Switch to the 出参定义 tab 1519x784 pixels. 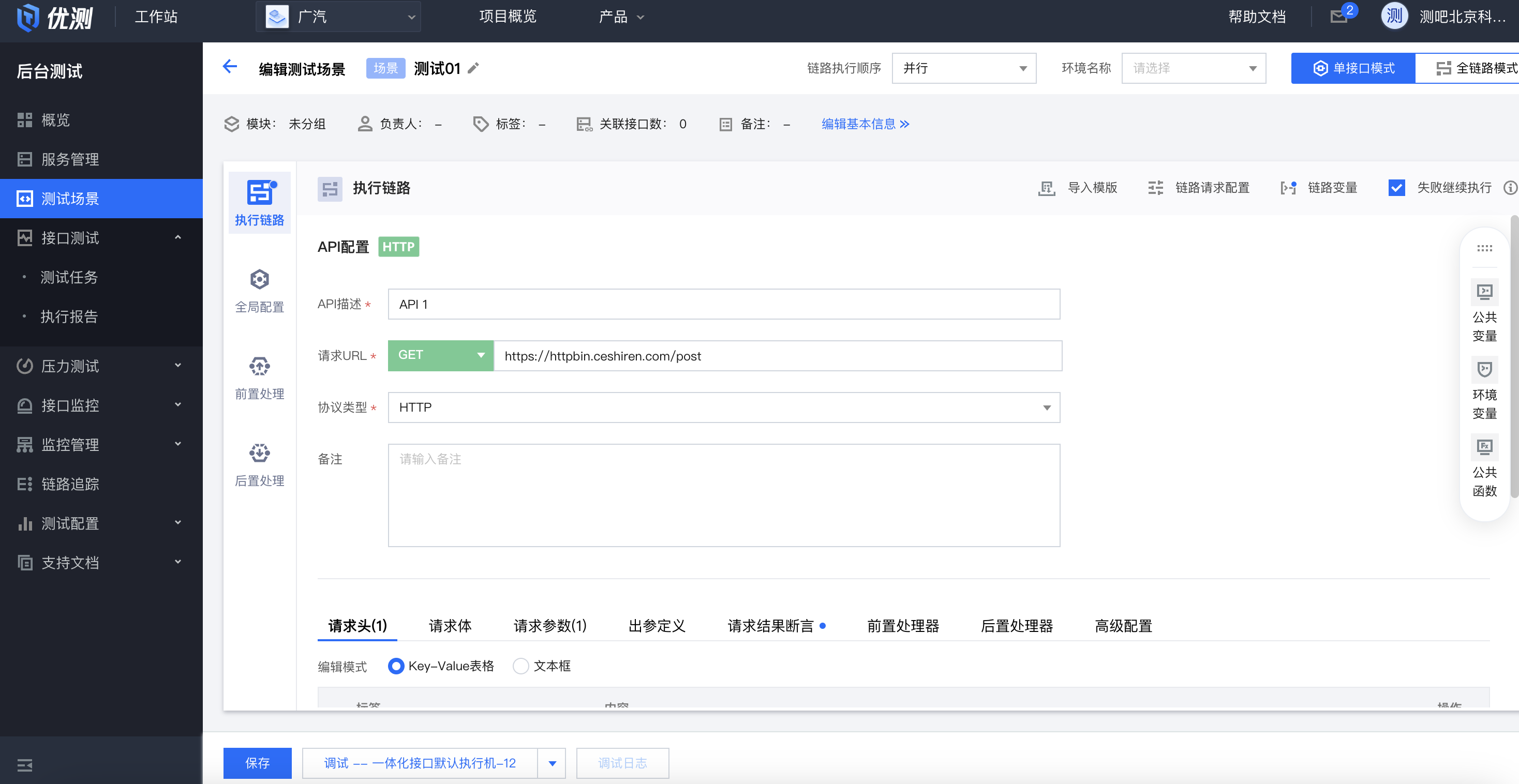pyautogui.click(x=657, y=626)
